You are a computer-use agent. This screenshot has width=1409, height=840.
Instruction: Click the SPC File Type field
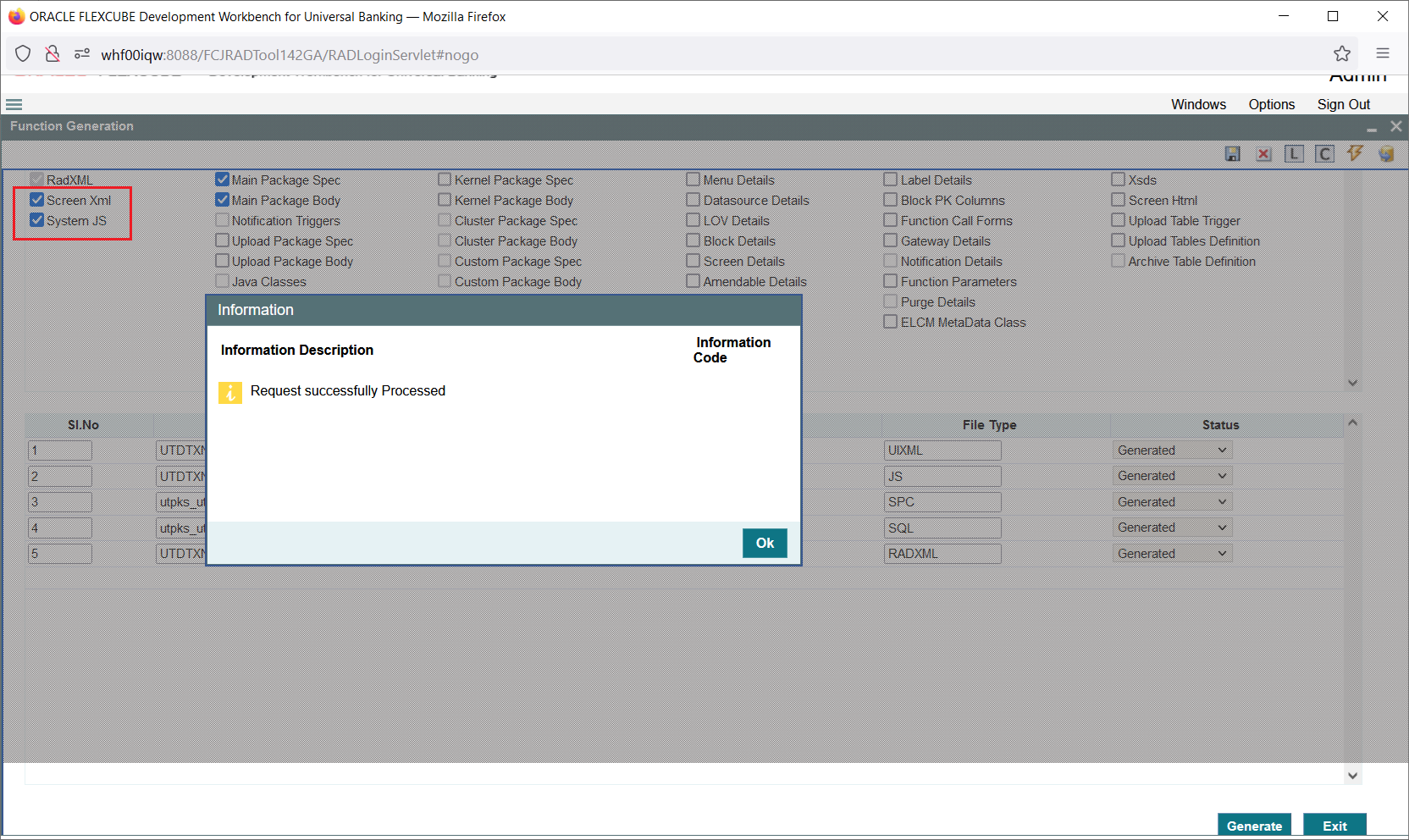[x=942, y=502]
